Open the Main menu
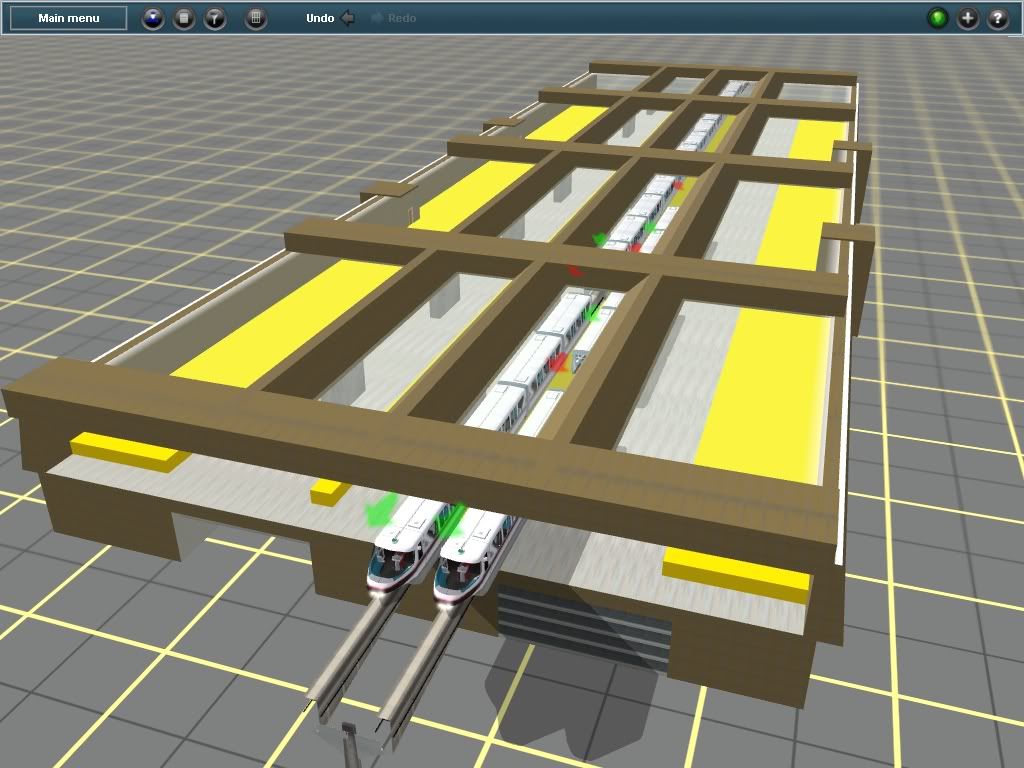This screenshot has height=768, width=1024. (69, 18)
